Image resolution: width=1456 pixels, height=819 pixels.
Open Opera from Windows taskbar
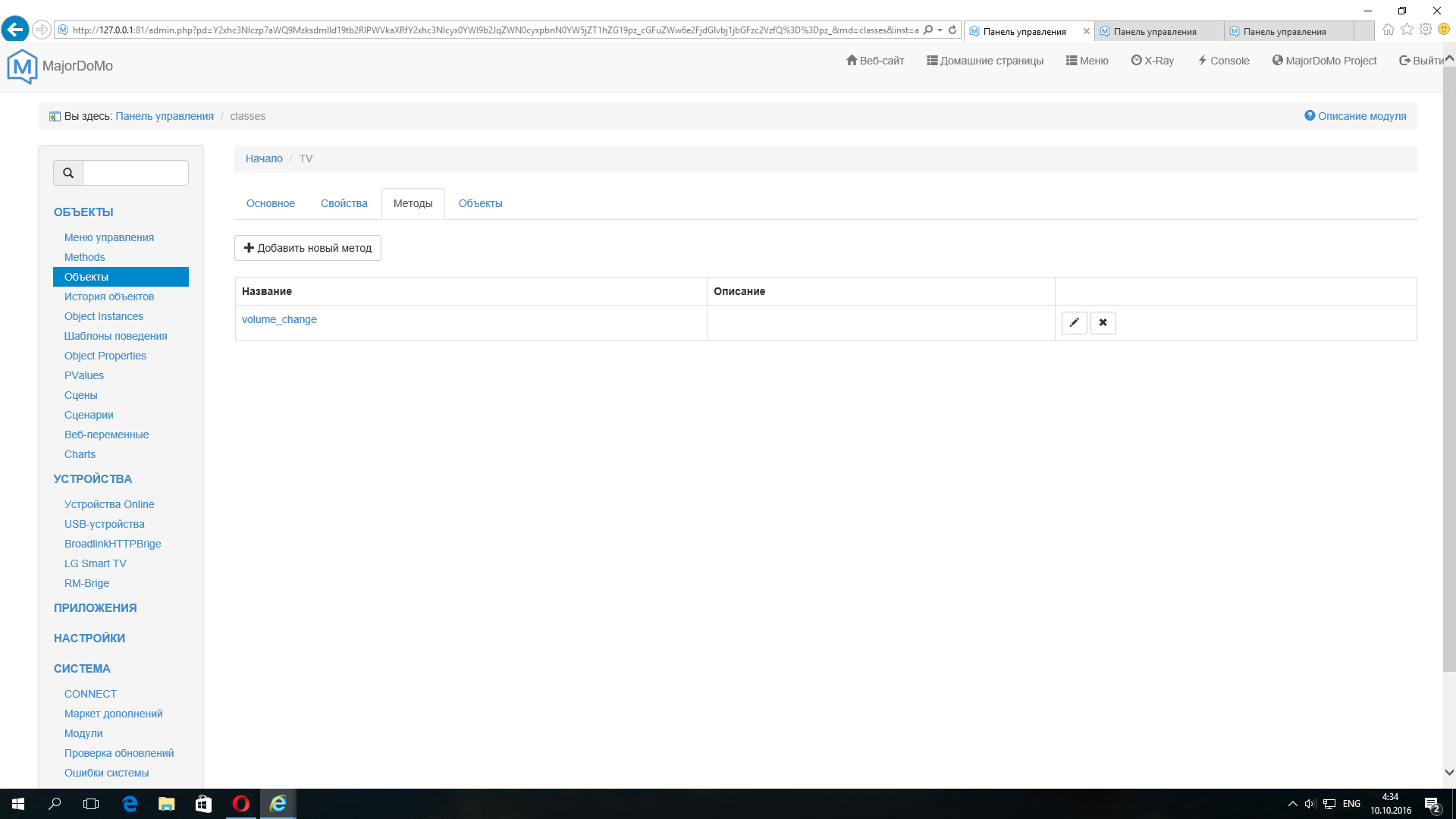pyautogui.click(x=241, y=804)
